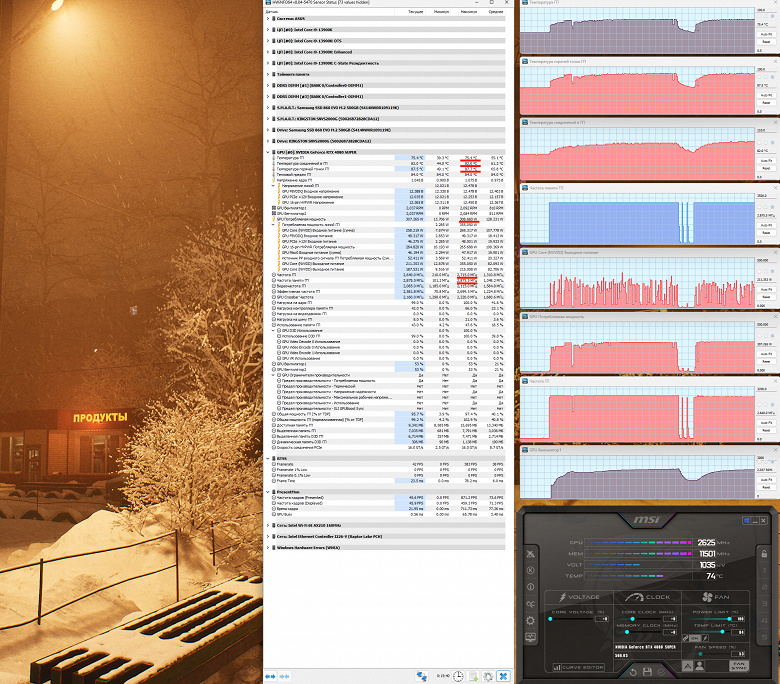Screen dimensions: 780x684
Task: Expand the Система: ASUS sensor group
Action: (x=268, y=18)
